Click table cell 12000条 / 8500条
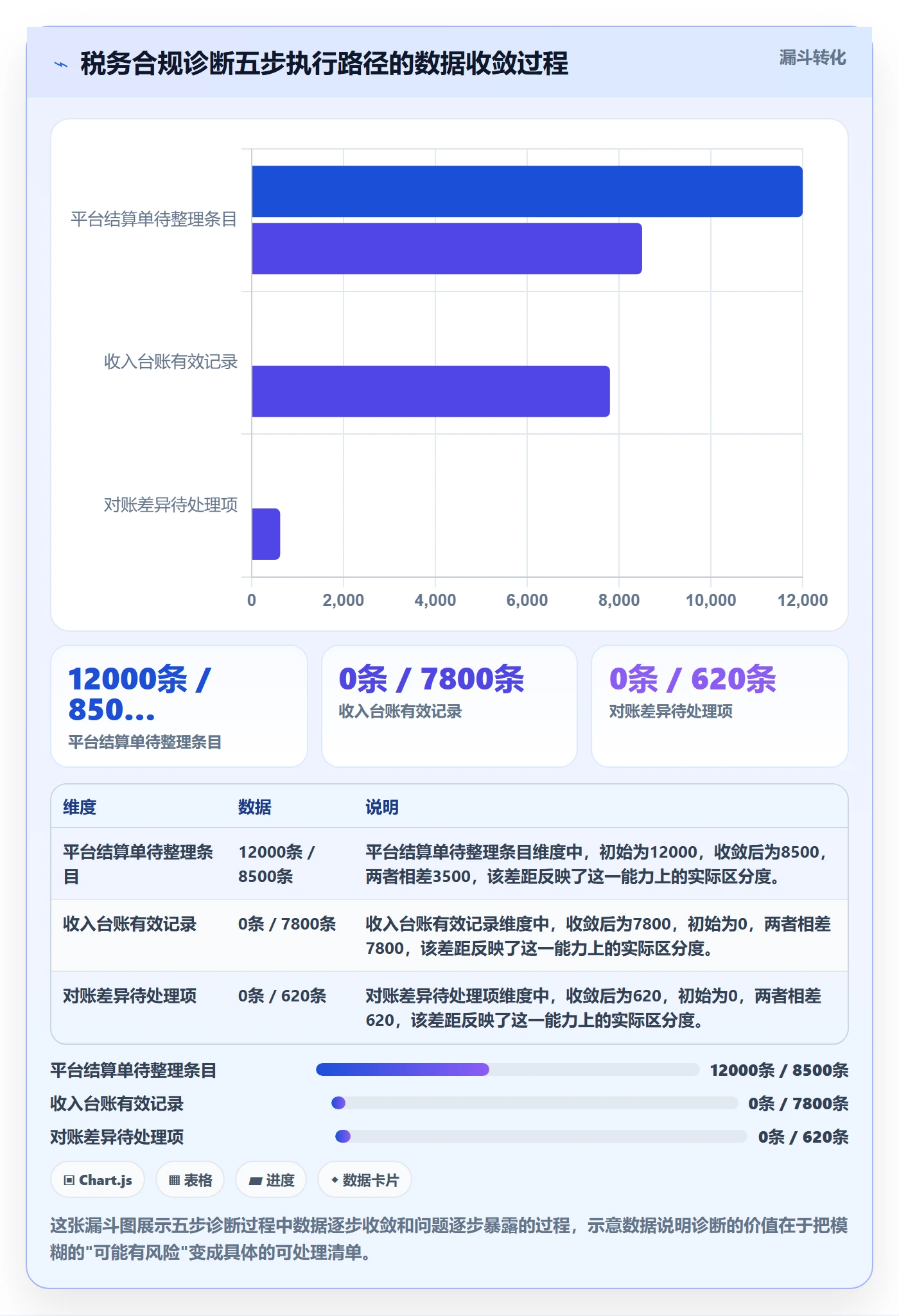The height and width of the screenshot is (1316, 899). pos(277,864)
